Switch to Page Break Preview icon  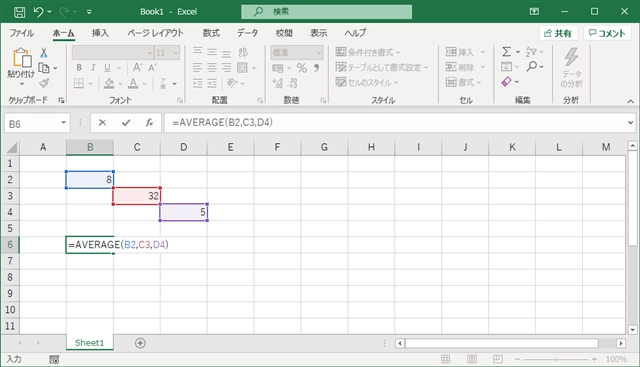point(498,359)
